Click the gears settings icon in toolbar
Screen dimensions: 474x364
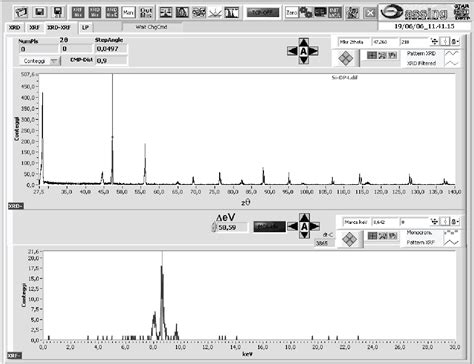click(x=305, y=13)
